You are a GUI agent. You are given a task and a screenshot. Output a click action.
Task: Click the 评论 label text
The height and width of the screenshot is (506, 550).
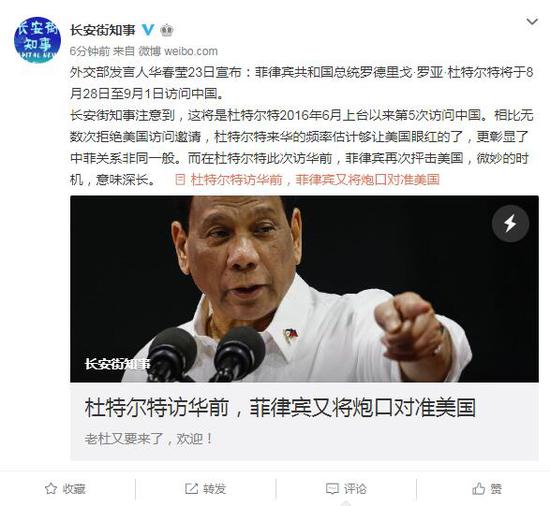[355, 488]
